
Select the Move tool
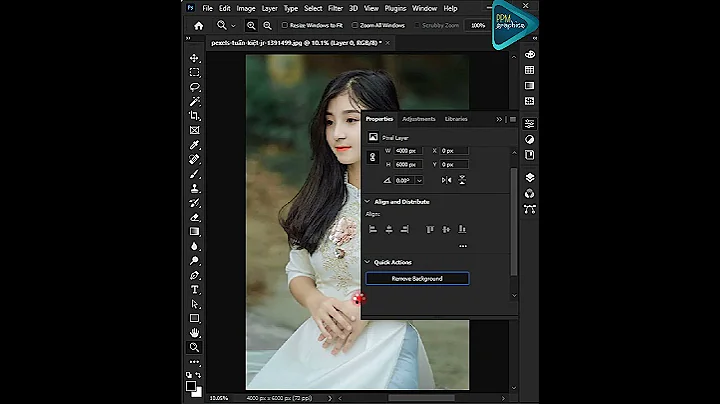pos(194,58)
